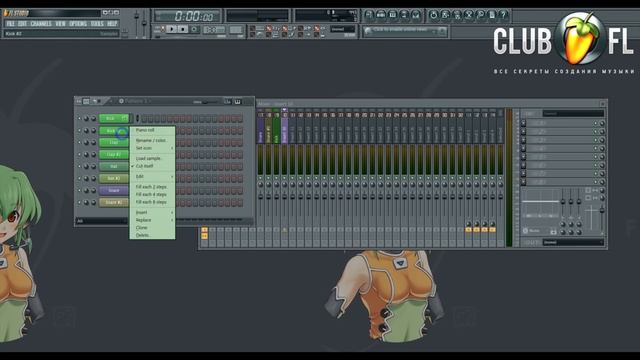
Task: Select the Hat channel button
Action: pos(114,167)
